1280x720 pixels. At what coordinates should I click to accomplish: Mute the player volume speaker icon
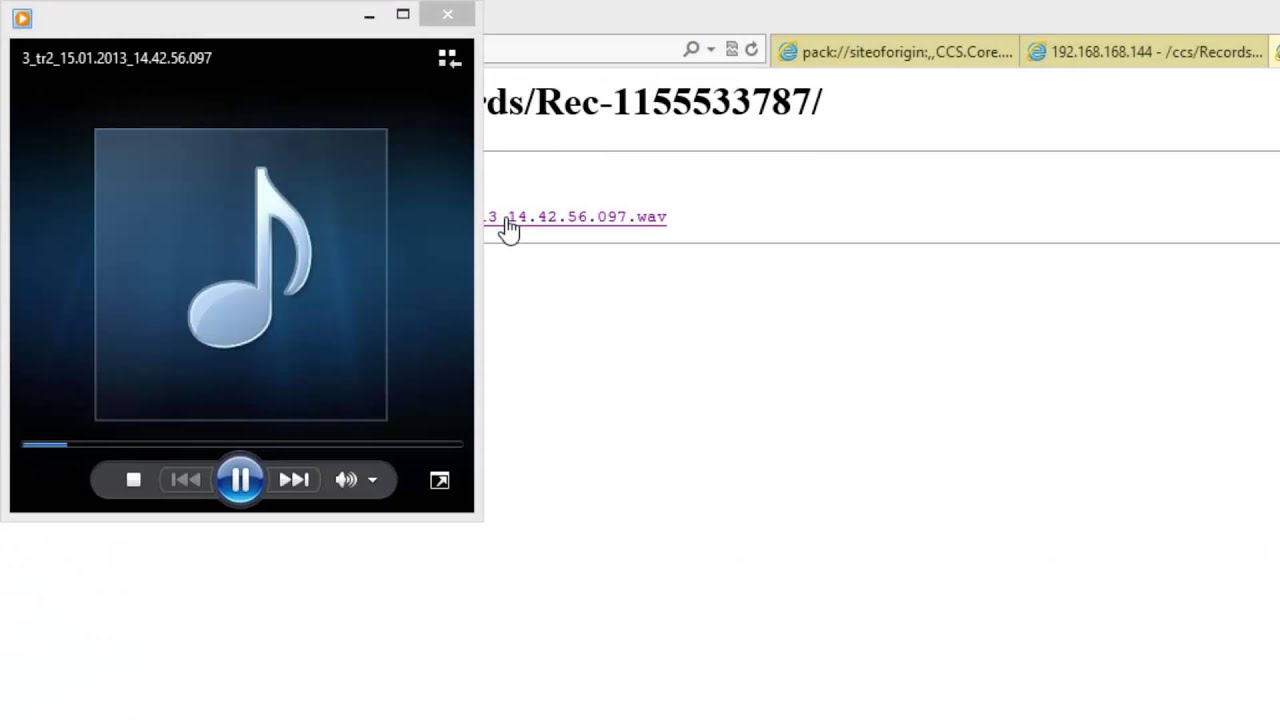pos(346,480)
